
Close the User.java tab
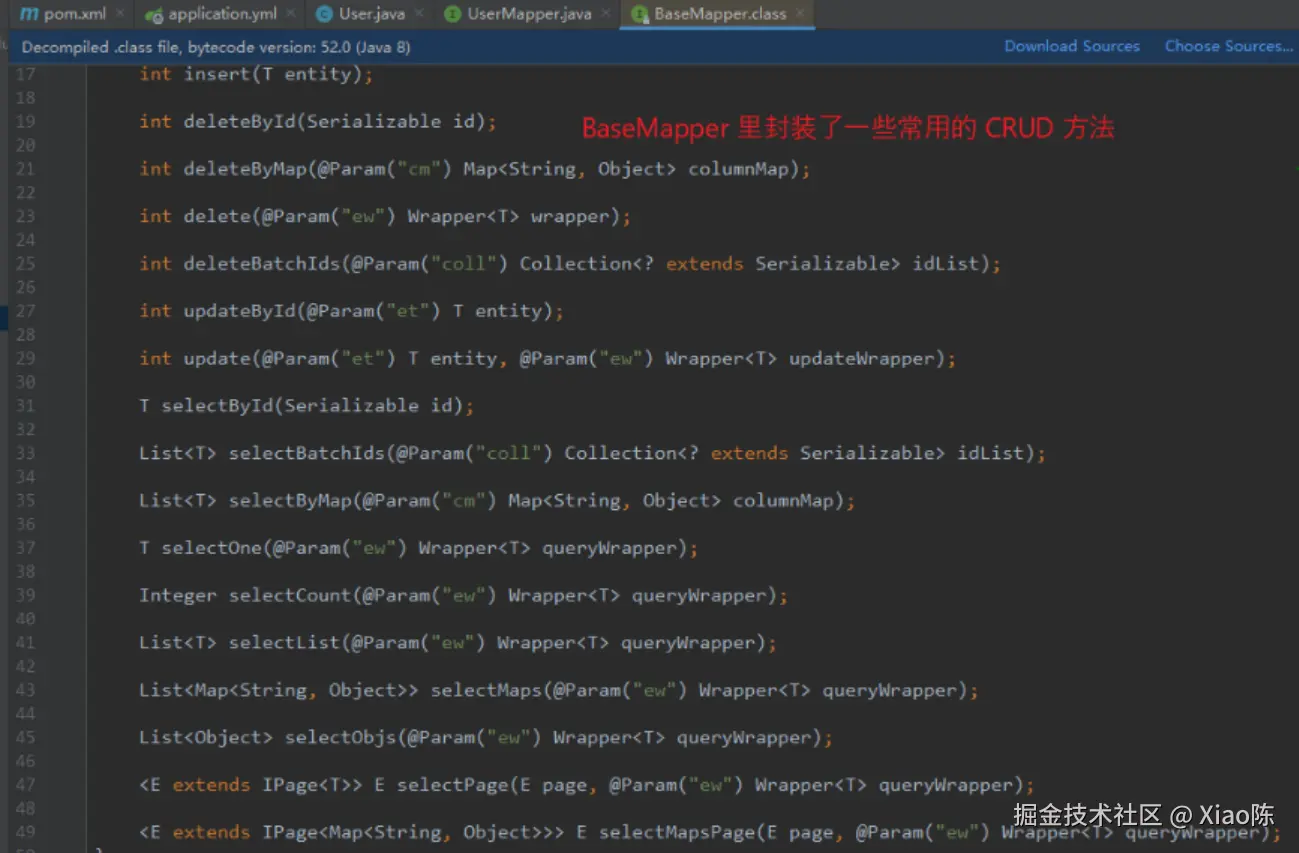418,14
